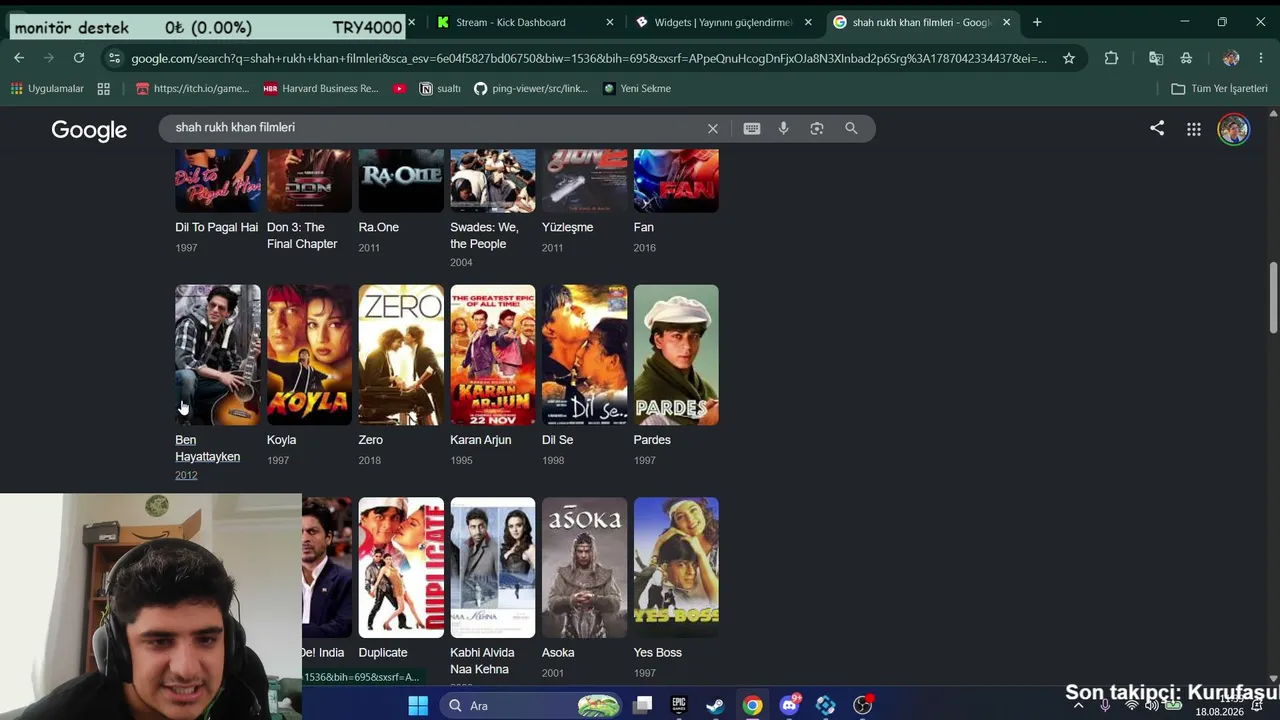Open the Google Translate extension icon
Screen dimensions: 1280x720
click(1156, 58)
